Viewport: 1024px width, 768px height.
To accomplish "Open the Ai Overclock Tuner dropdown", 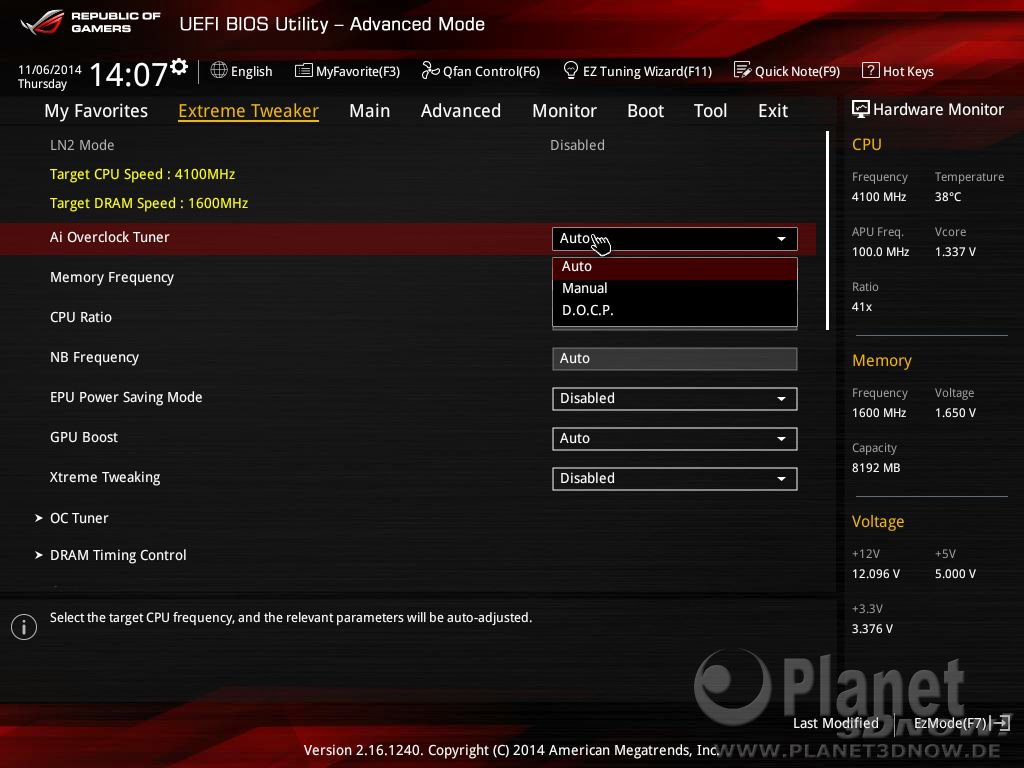I will tap(675, 239).
